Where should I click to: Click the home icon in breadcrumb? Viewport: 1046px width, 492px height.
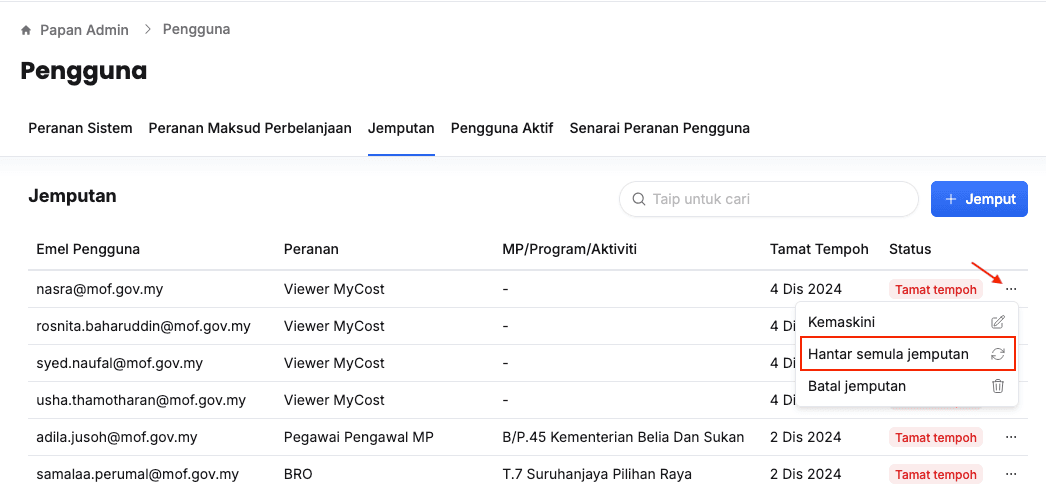click(26, 30)
